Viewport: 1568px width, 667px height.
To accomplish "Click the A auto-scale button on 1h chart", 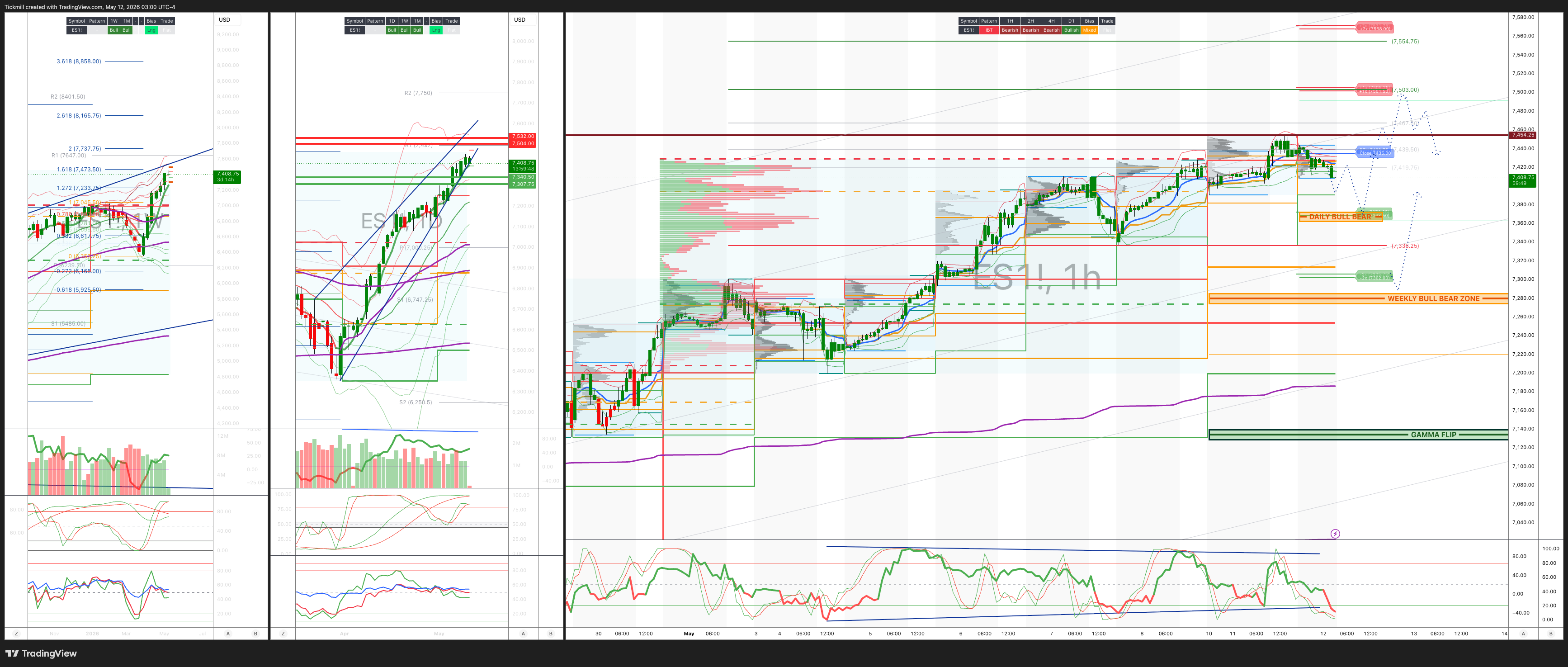I will point(1524,634).
